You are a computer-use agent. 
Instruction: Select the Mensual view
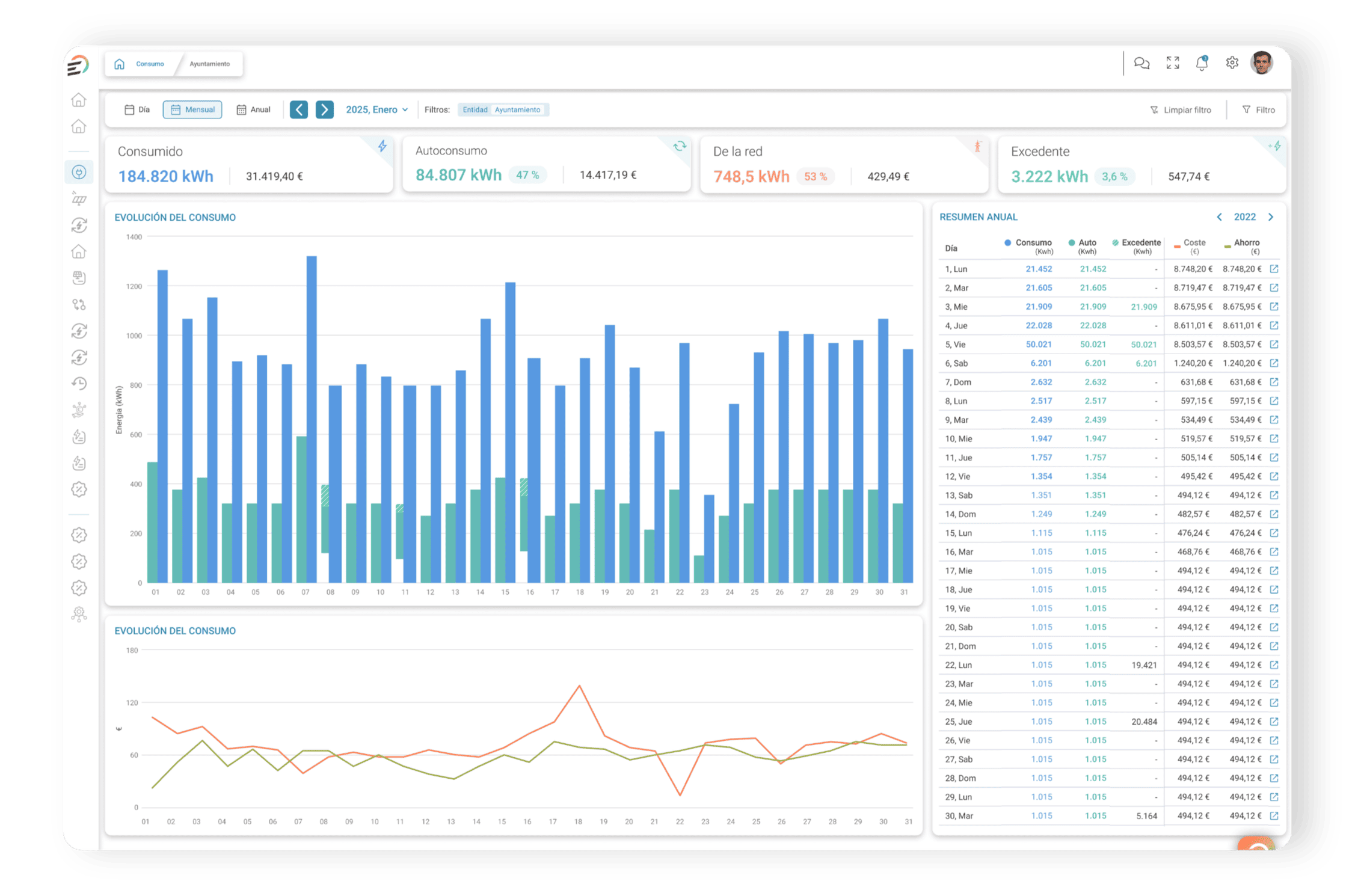[x=192, y=109]
